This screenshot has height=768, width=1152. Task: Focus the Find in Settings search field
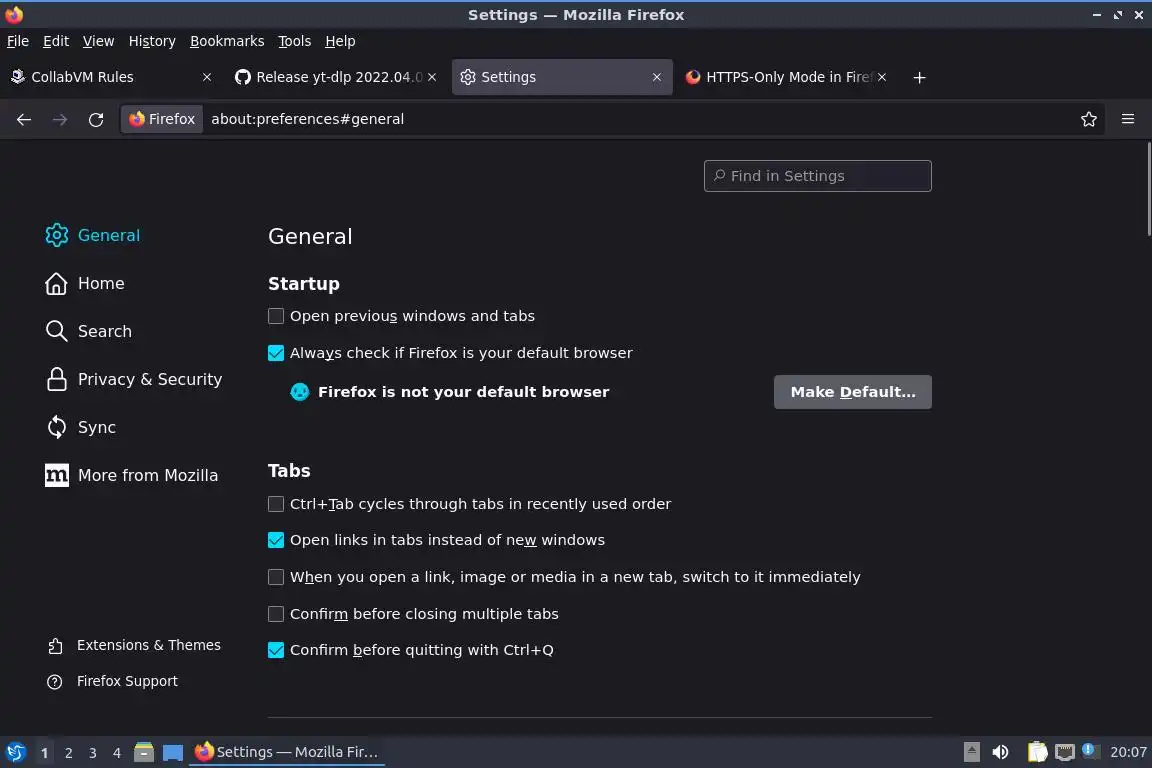(x=817, y=176)
